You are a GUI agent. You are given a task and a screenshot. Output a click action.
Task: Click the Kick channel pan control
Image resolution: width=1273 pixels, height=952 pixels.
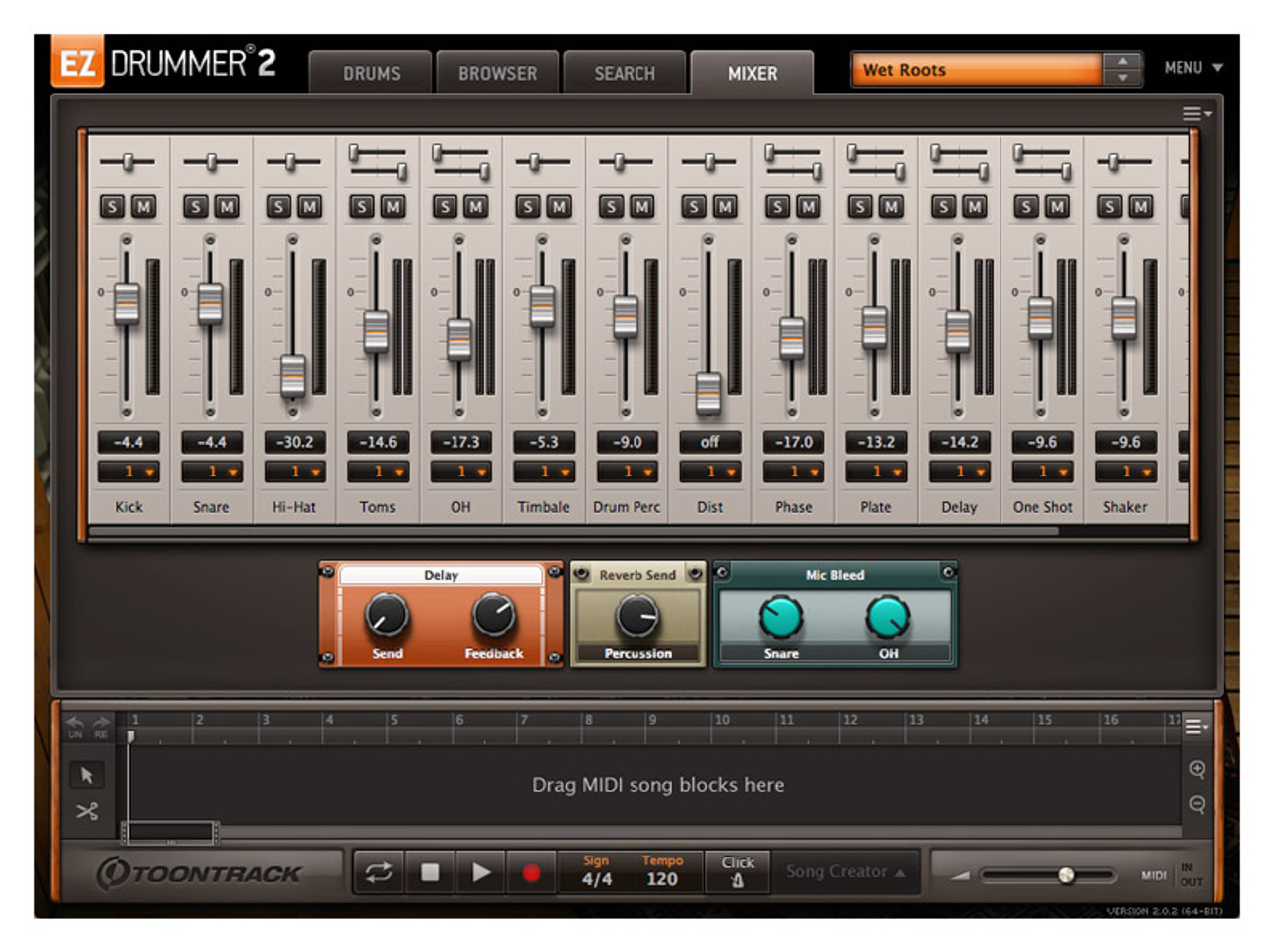click(127, 162)
